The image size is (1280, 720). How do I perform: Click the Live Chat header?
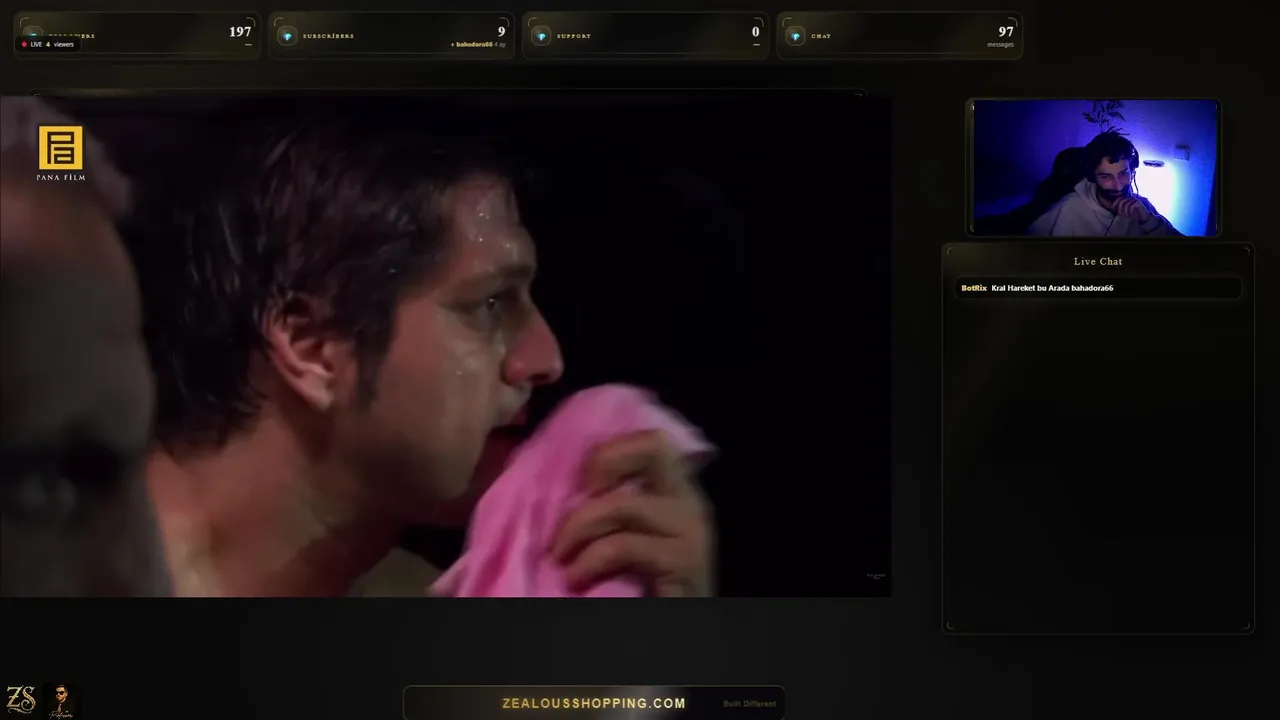(x=1098, y=261)
